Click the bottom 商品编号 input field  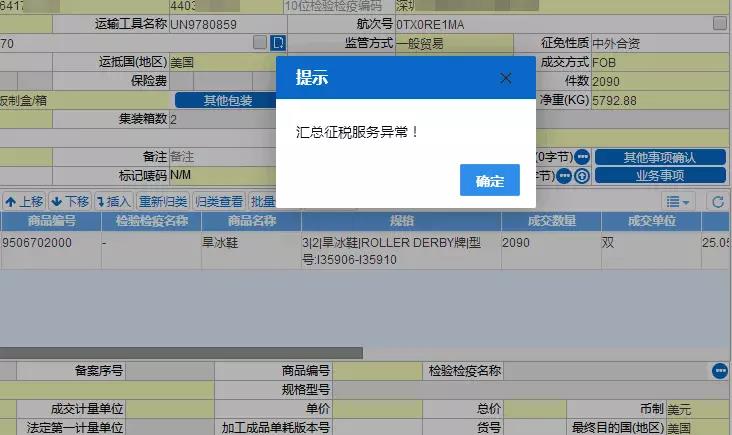[x=377, y=371]
